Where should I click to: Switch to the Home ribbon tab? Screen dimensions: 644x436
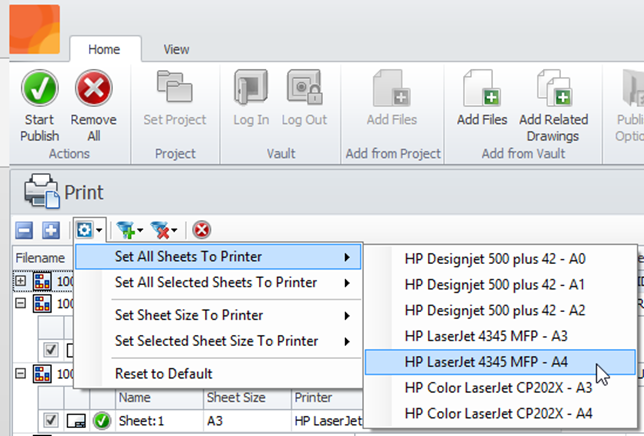[x=104, y=49]
